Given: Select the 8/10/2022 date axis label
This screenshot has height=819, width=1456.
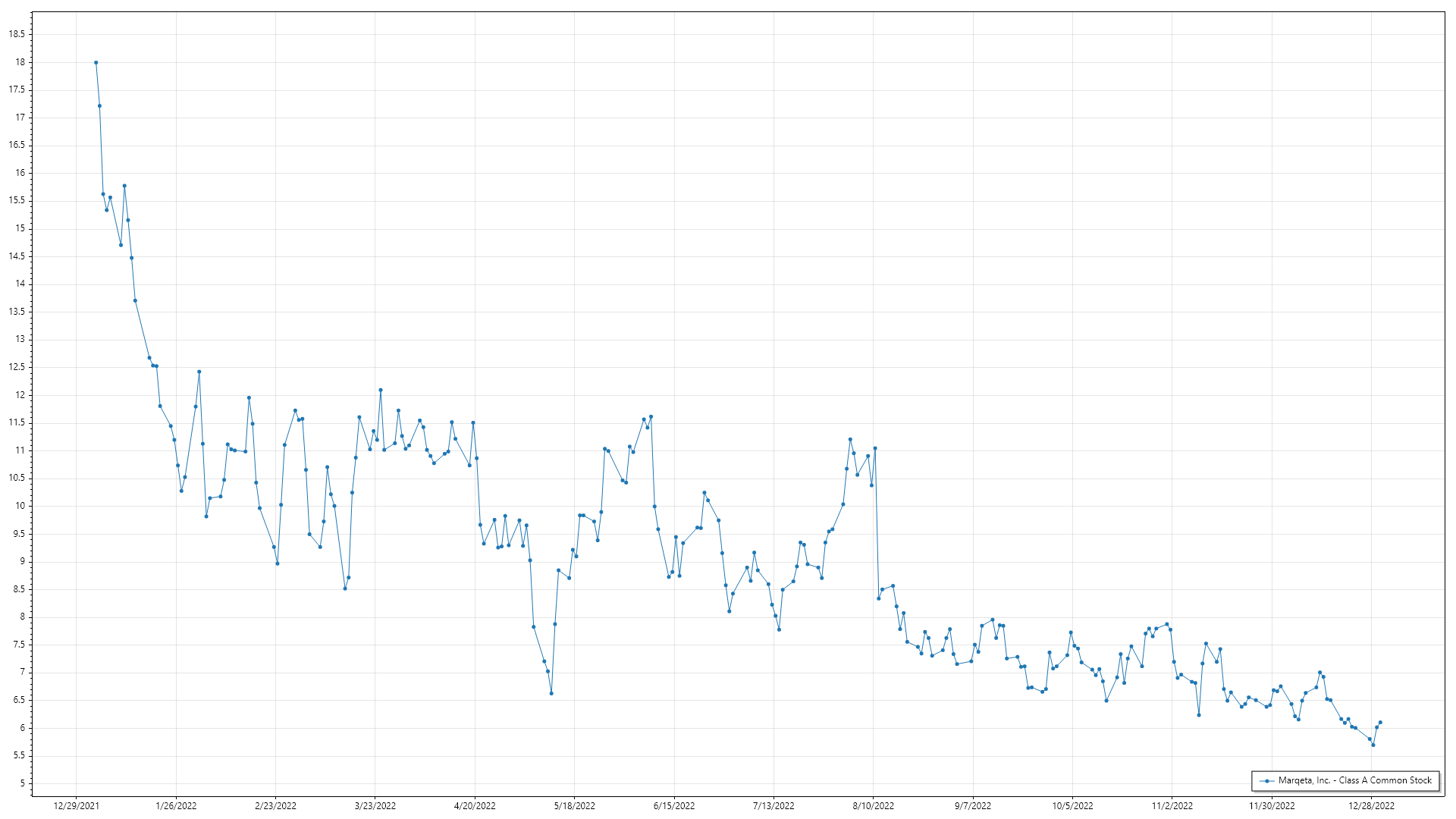Looking at the screenshot, I should pyautogui.click(x=873, y=806).
